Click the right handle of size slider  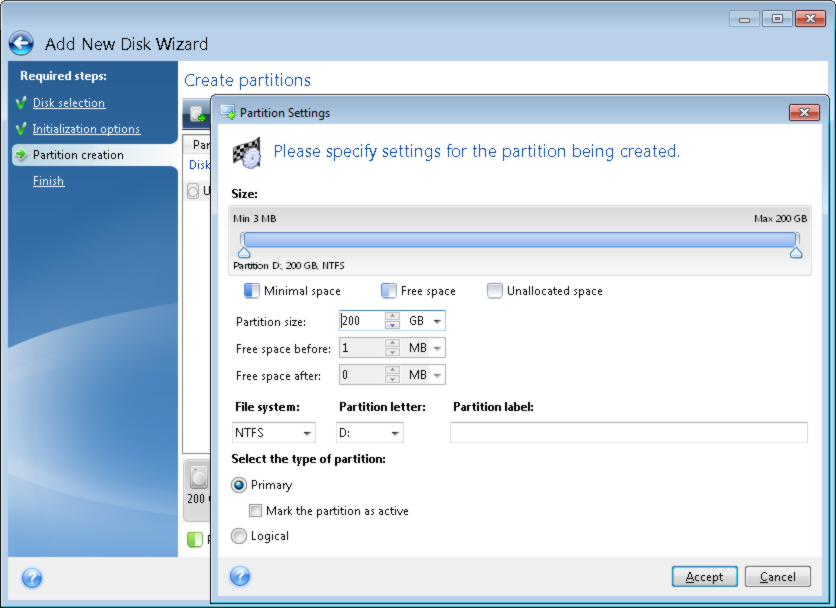click(796, 252)
